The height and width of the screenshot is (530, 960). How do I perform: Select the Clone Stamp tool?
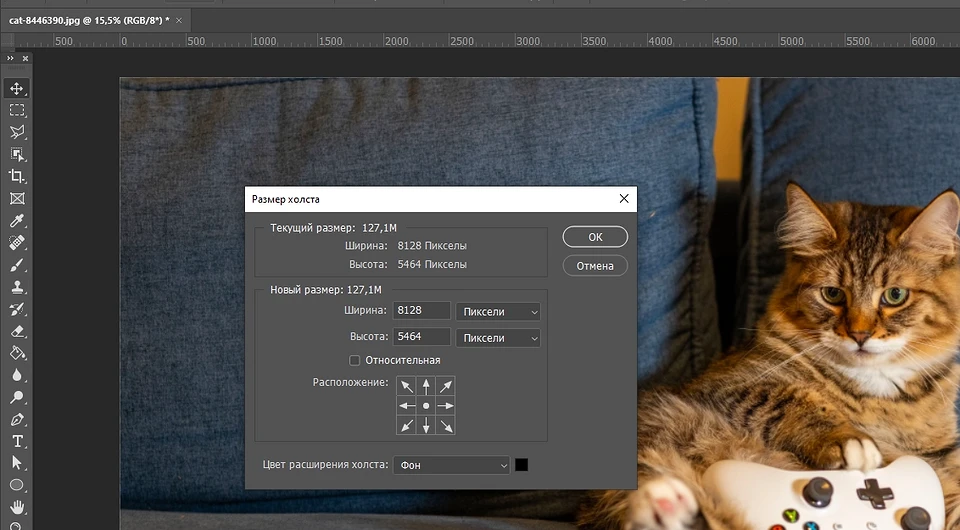(17, 287)
